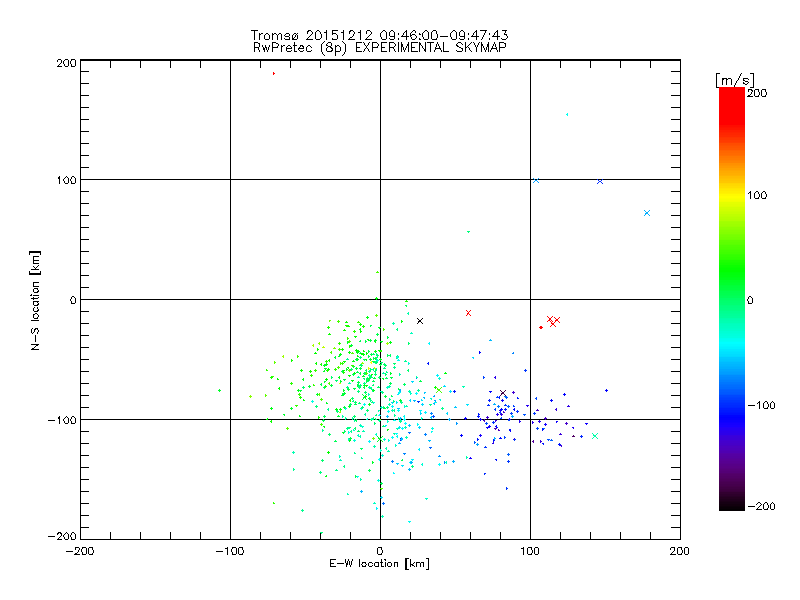The height and width of the screenshot is (600, 800).
Task: Select the light blue X marker farthest east
Action: [x=647, y=213]
